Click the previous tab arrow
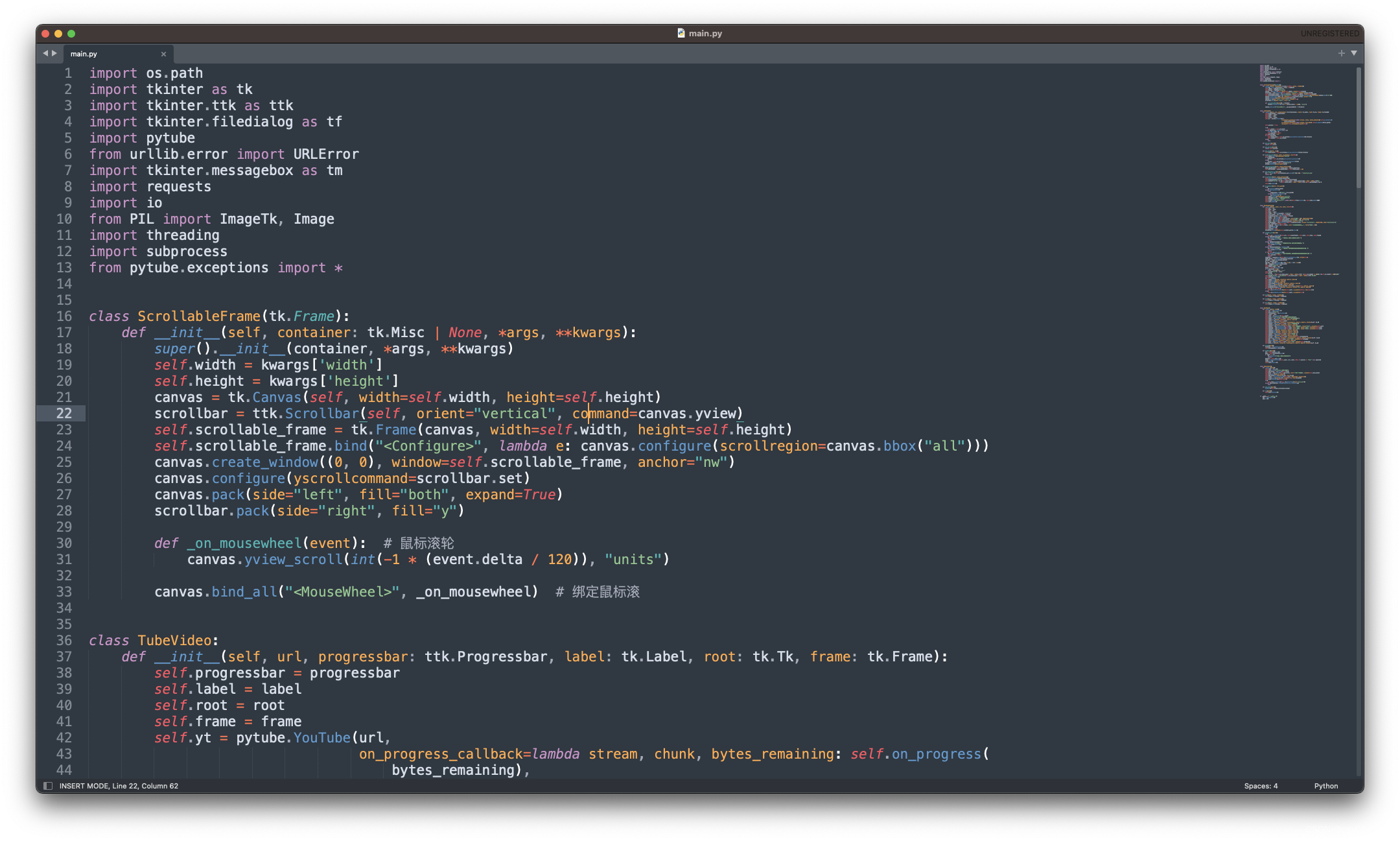Screen dimensions: 1400x841 pos(45,53)
